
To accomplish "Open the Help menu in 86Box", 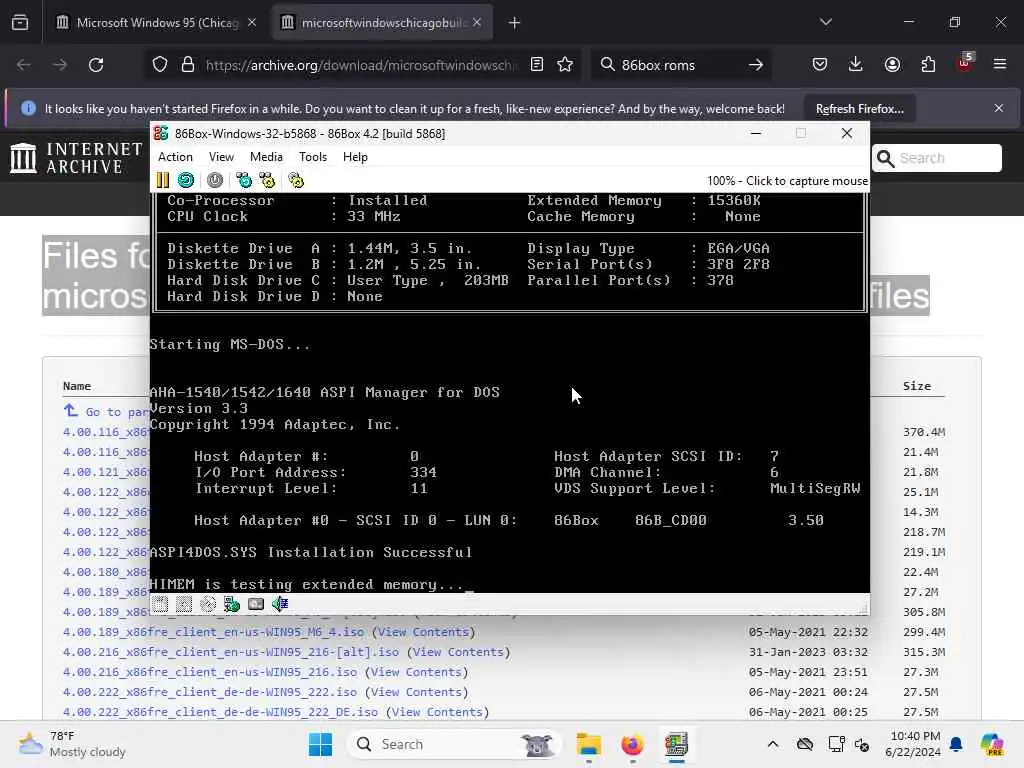I will click(x=355, y=157).
